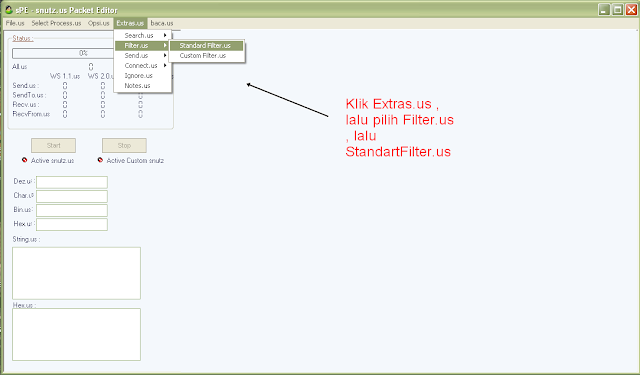Click inside the String.us text area
Image resolution: width=640 pixels, height=375 pixels.
click(x=76, y=273)
